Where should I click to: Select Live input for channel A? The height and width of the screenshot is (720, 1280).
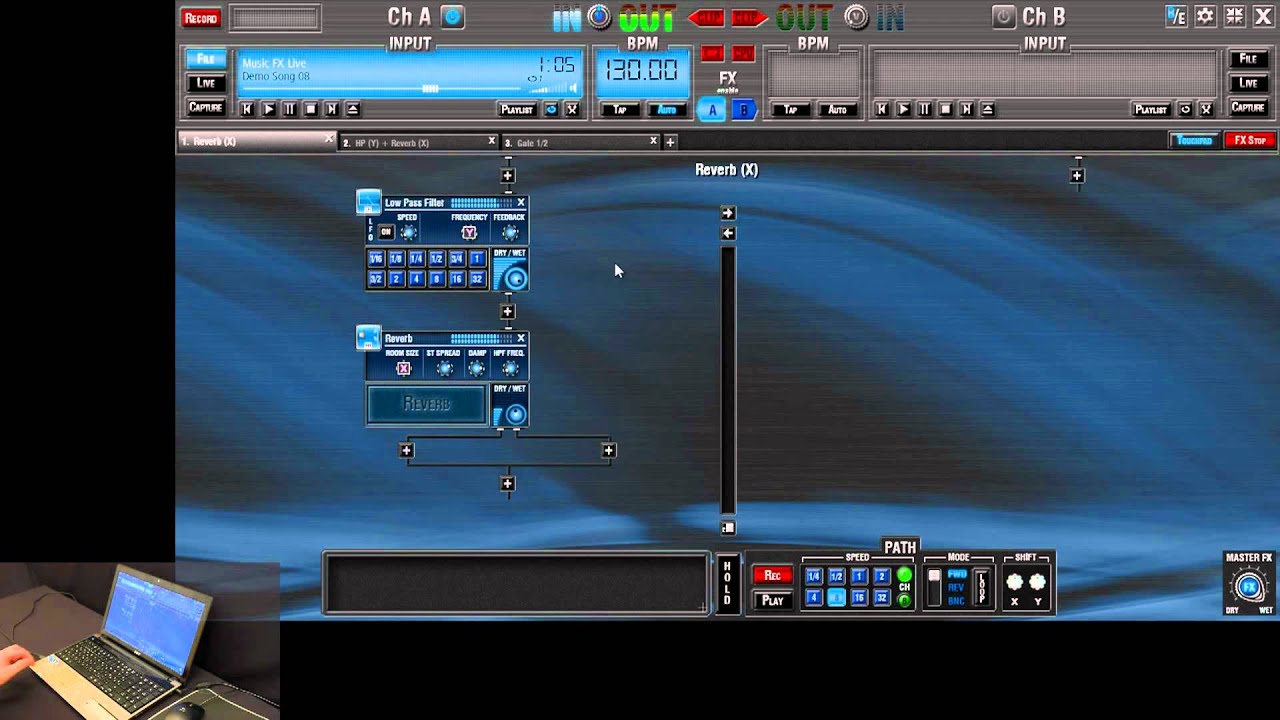[x=205, y=83]
